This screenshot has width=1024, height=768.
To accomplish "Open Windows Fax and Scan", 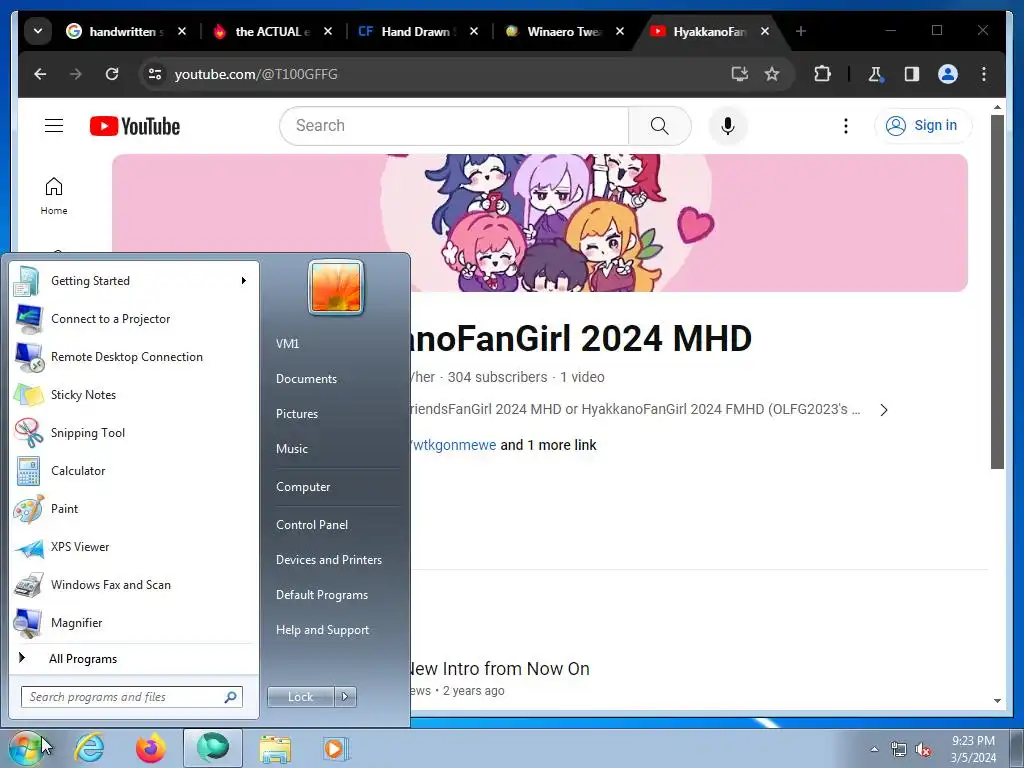I will tap(133, 584).
